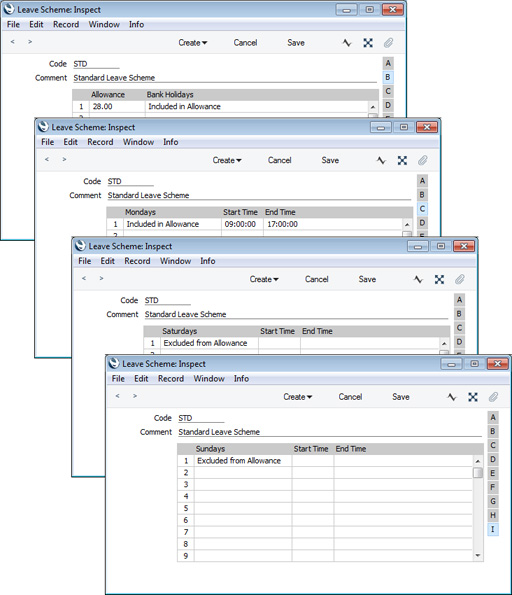The width and height of the screenshot is (512, 595).
Task: Select tab E in Sundays window
Action: point(493,473)
